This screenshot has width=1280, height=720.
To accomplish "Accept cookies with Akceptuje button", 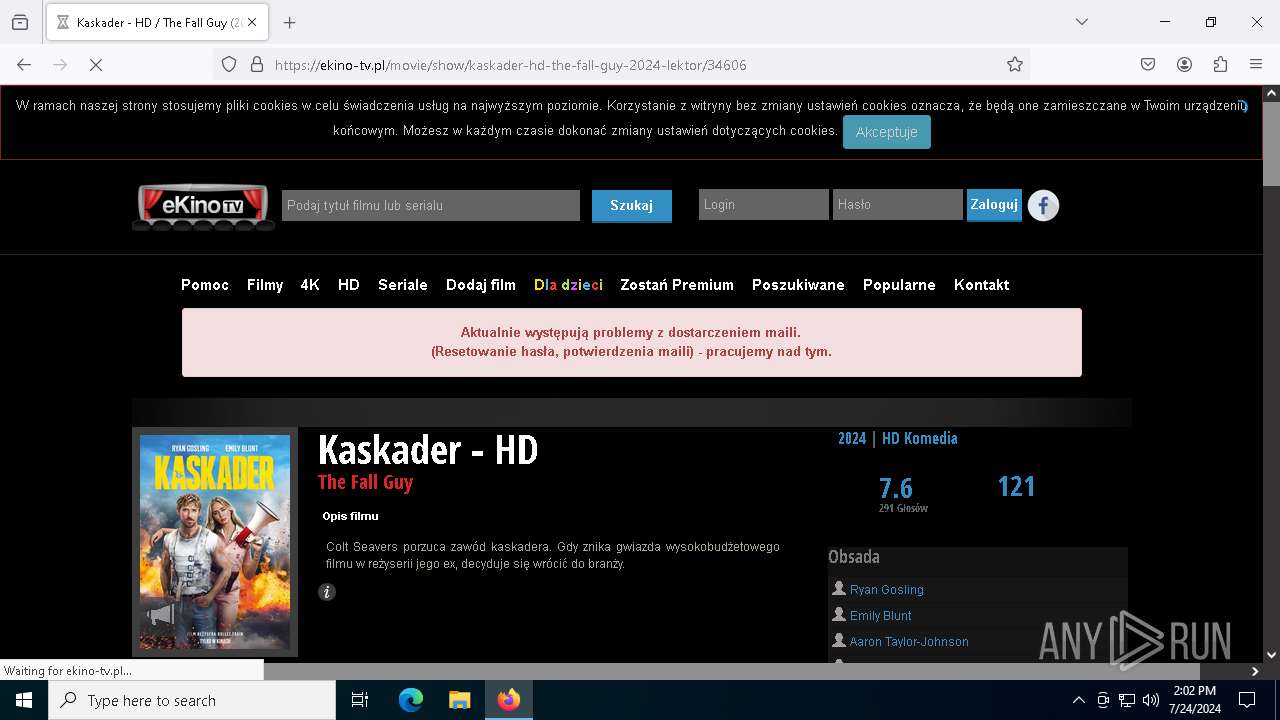I will [x=886, y=132].
